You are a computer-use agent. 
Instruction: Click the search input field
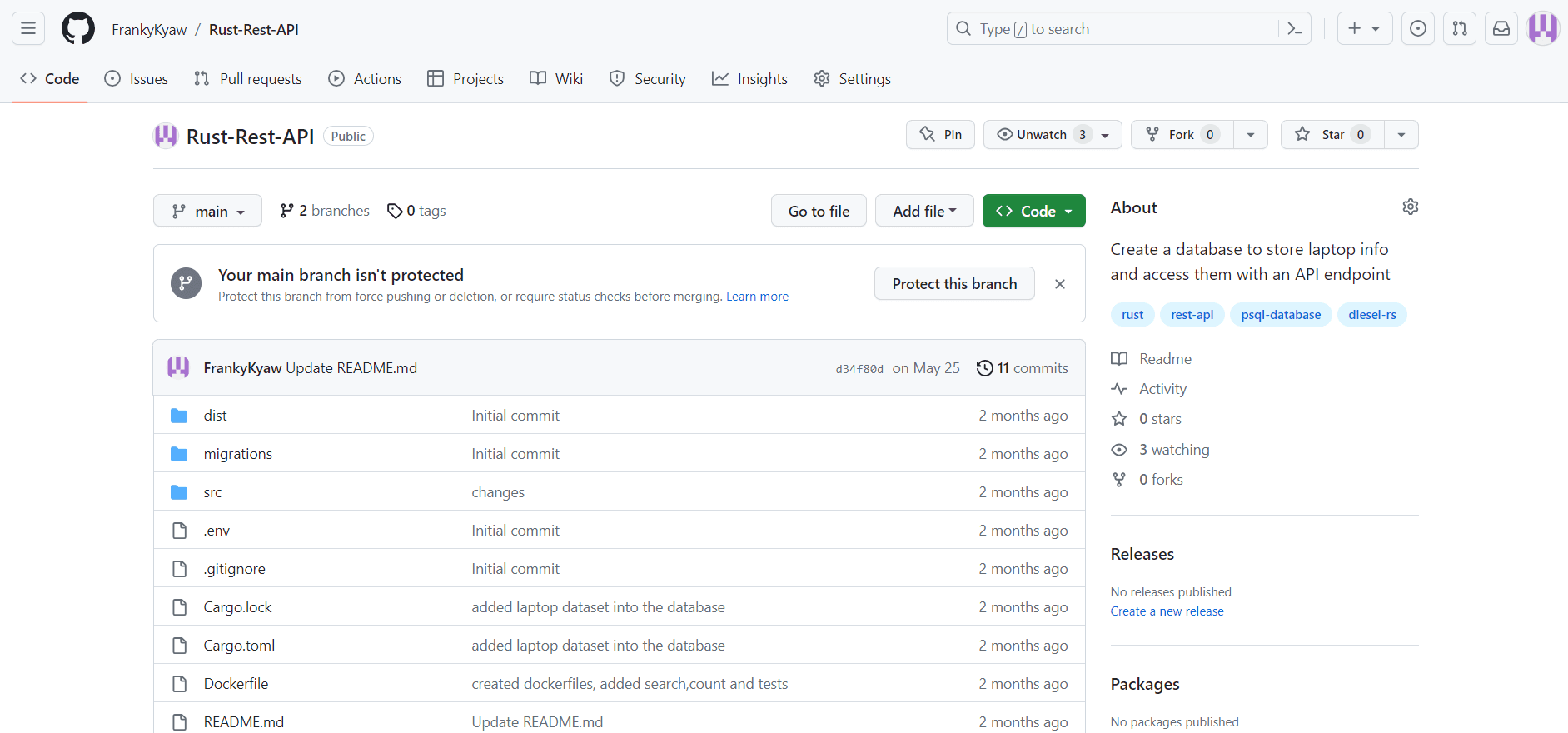(x=1116, y=29)
